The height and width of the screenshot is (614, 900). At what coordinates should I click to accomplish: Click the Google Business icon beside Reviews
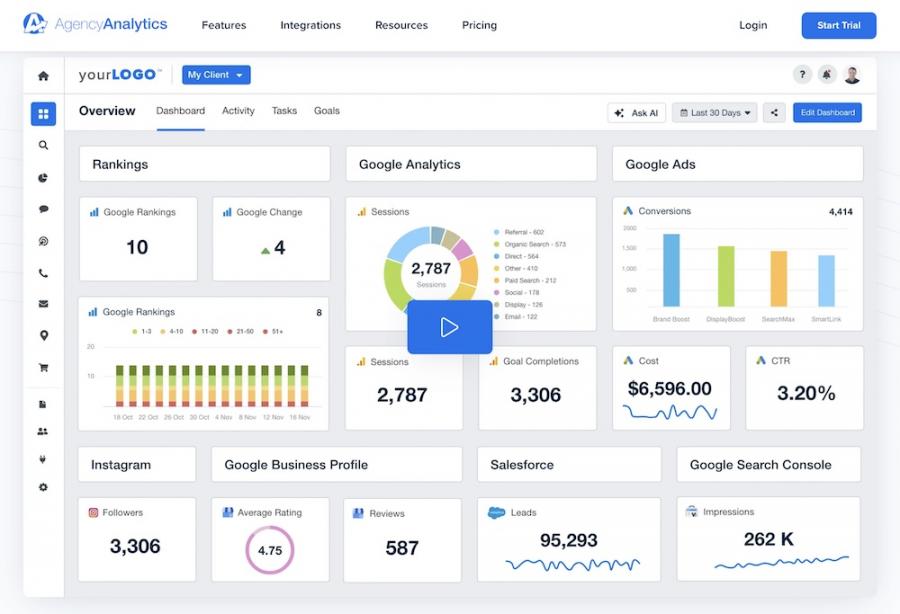(x=358, y=513)
